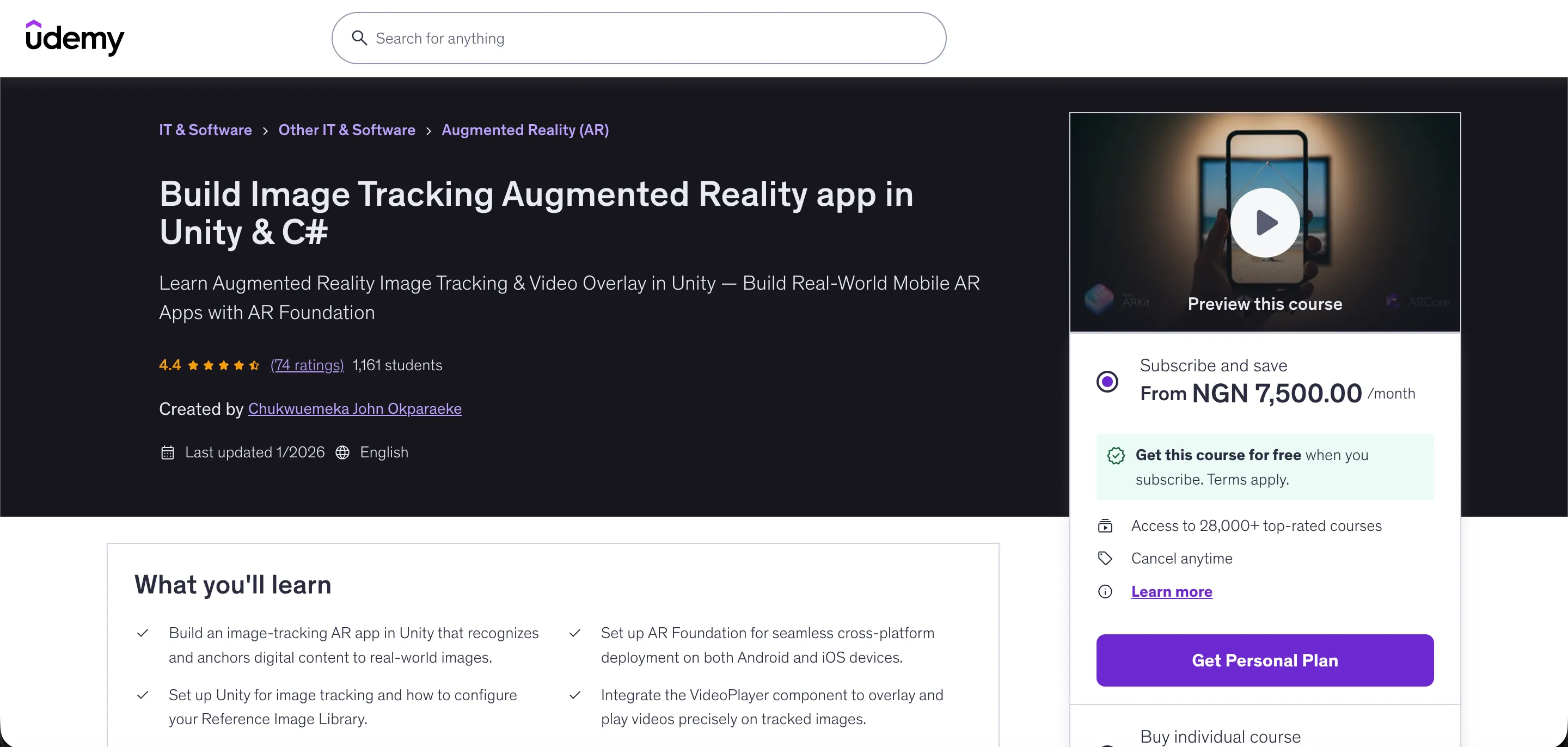Click the calendar icon beside Last updated
Viewport: 1568px width, 747px height.
[x=167, y=452]
